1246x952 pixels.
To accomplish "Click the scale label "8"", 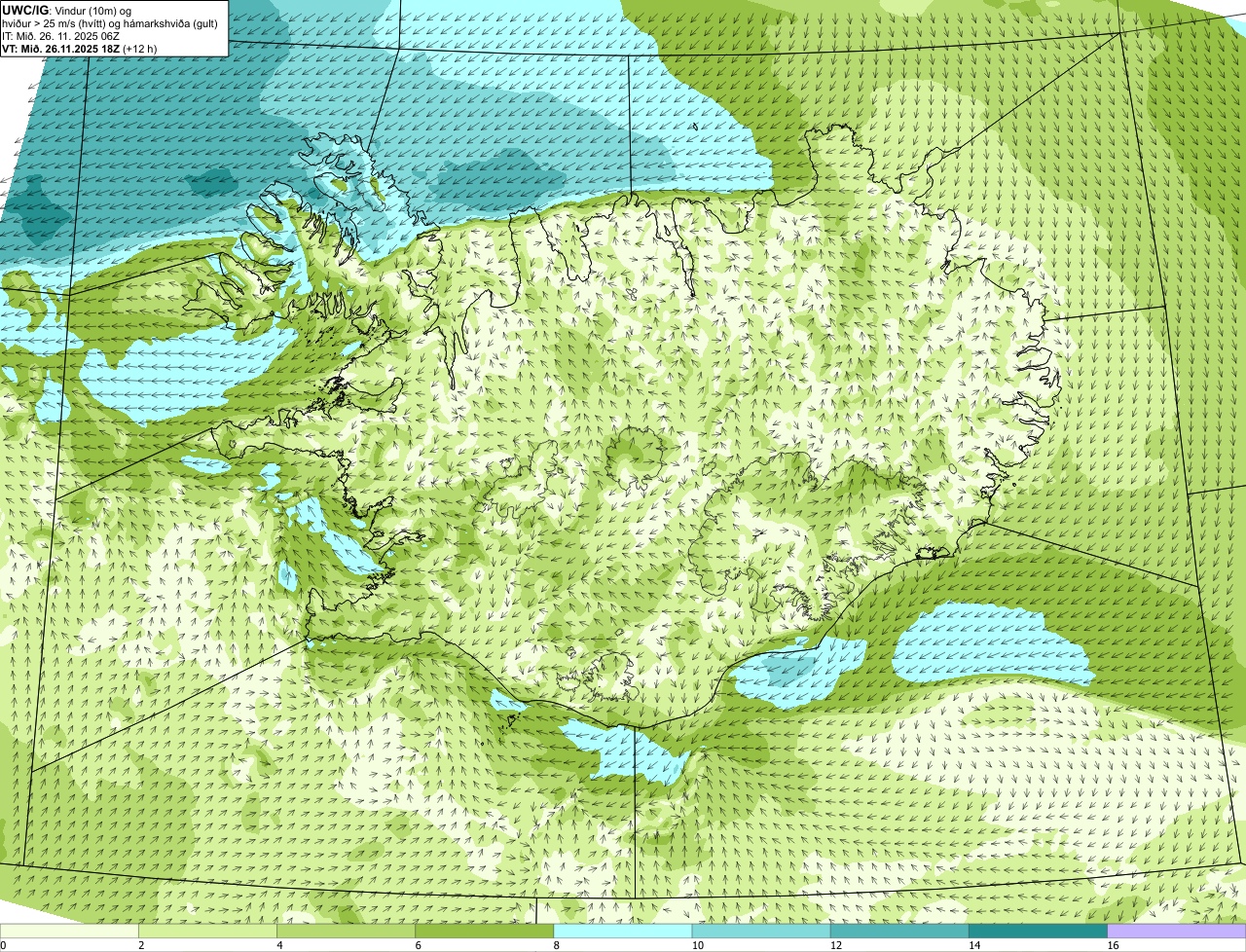I will coord(557,945).
